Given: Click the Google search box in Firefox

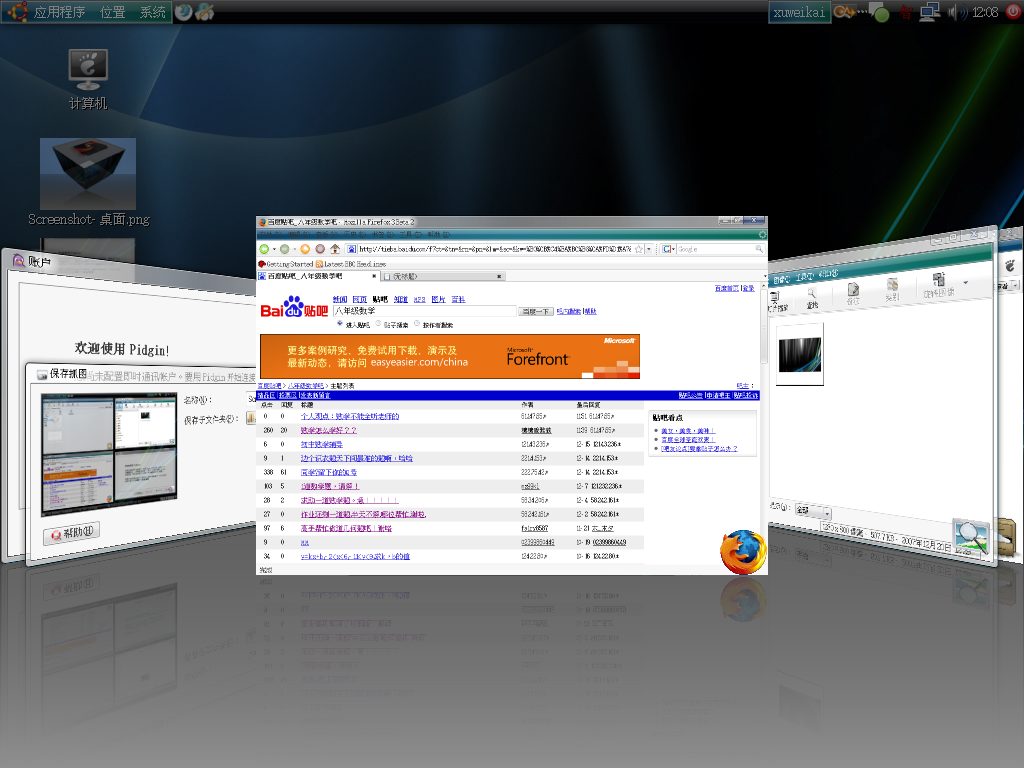Looking at the screenshot, I should click(x=715, y=249).
